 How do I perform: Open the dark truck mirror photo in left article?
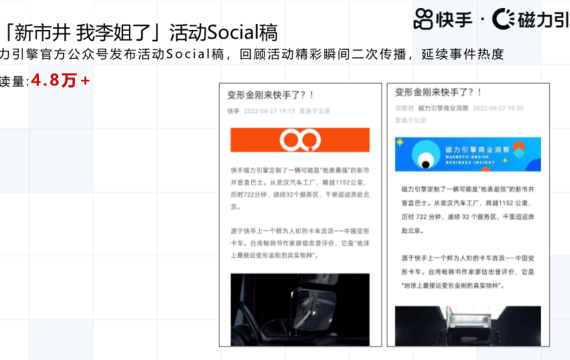pyautogui.click(x=300, y=309)
